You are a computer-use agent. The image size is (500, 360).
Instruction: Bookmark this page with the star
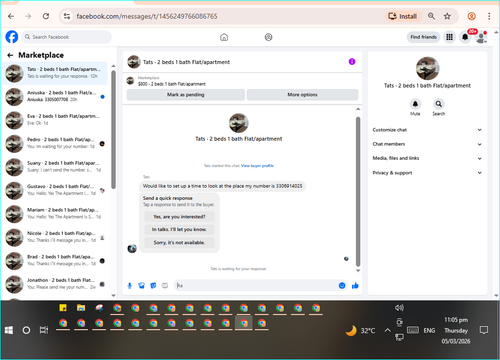[x=447, y=16]
